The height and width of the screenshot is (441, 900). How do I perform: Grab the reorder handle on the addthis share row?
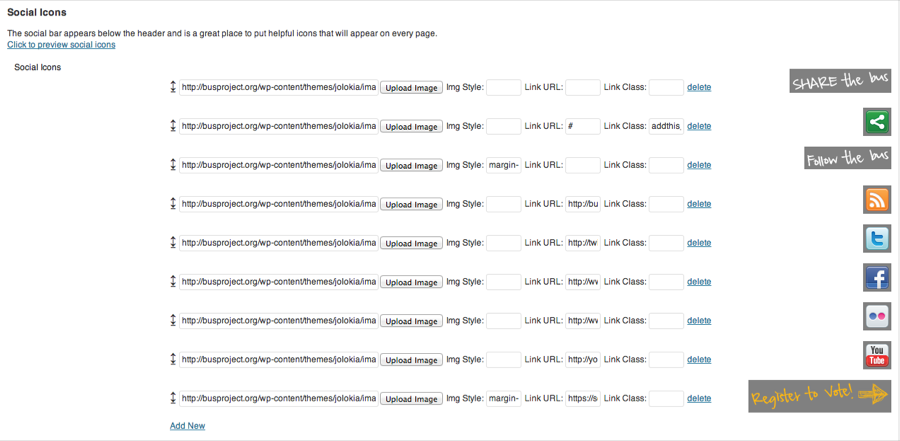pos(173,126)
